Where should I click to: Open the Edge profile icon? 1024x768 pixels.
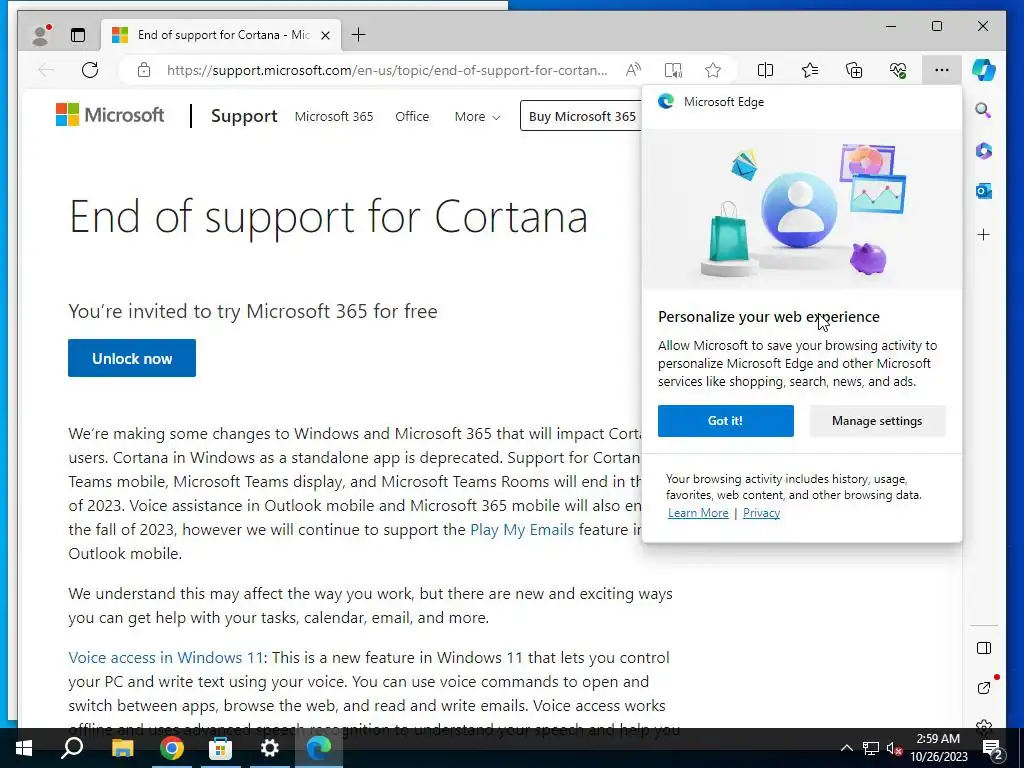coord(41,35)
